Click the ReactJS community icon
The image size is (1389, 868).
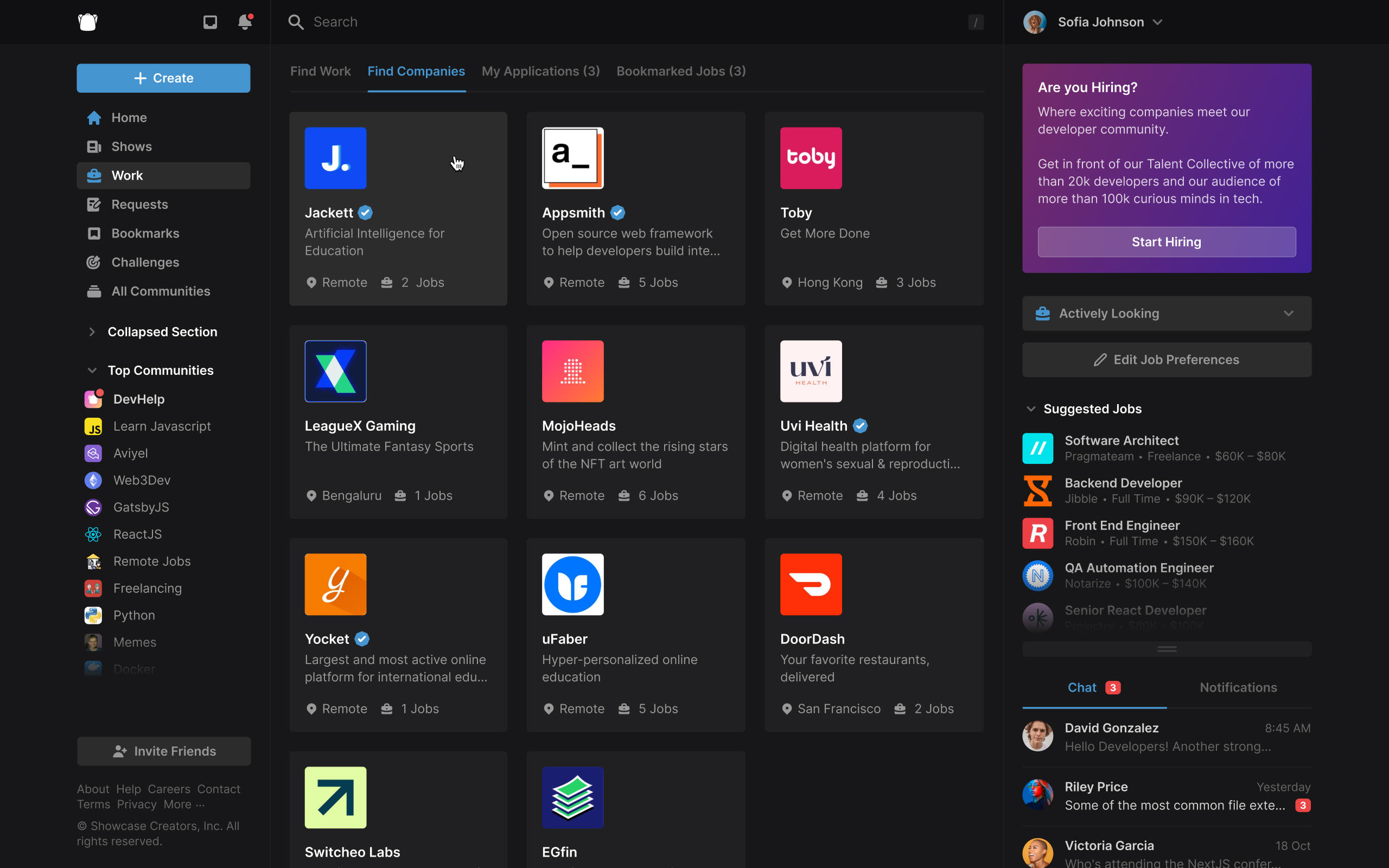click(93, 534)
